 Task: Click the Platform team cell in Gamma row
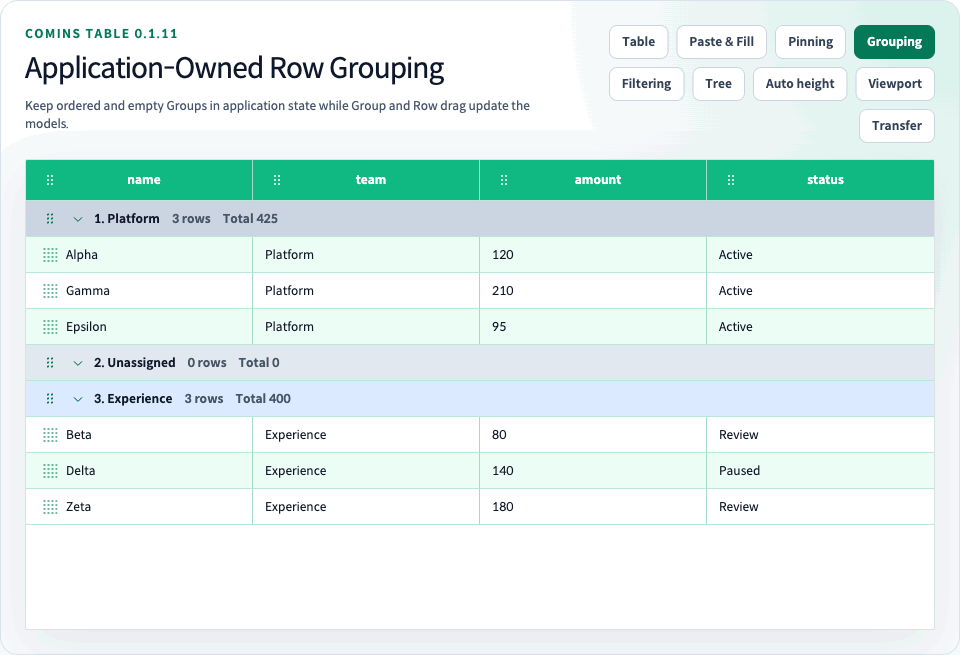pyautogui.click(x=366, y=291)
